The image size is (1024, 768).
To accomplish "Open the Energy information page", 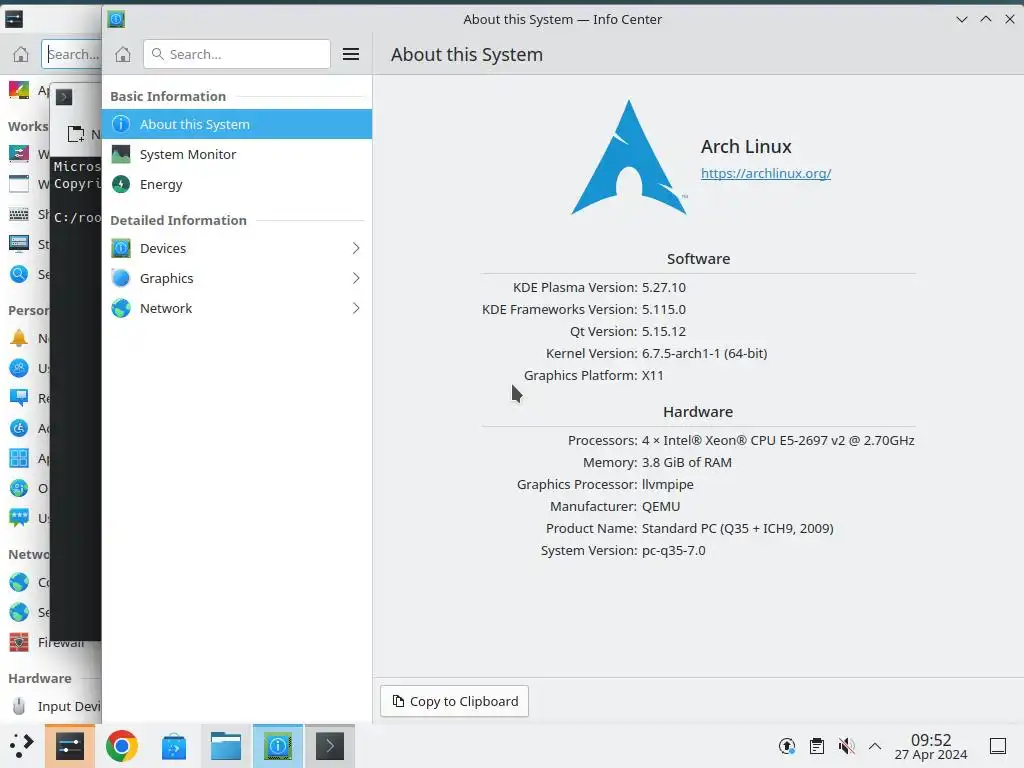I will (x=236, y=184).
